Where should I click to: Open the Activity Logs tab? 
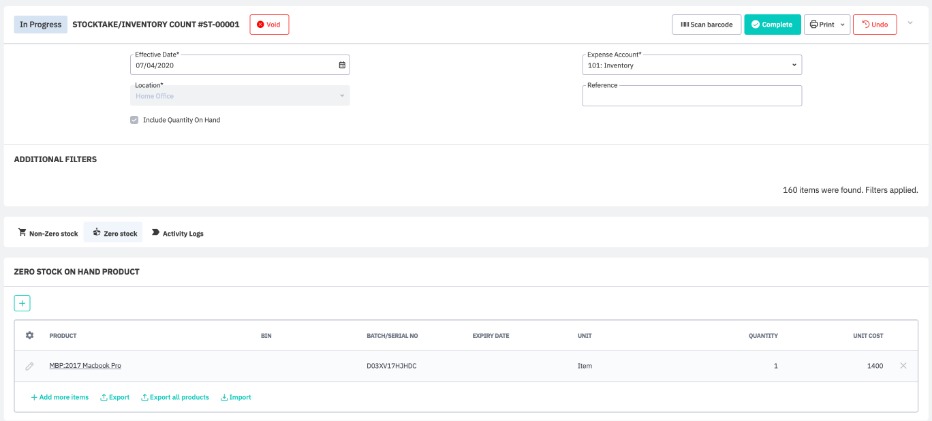177,233
